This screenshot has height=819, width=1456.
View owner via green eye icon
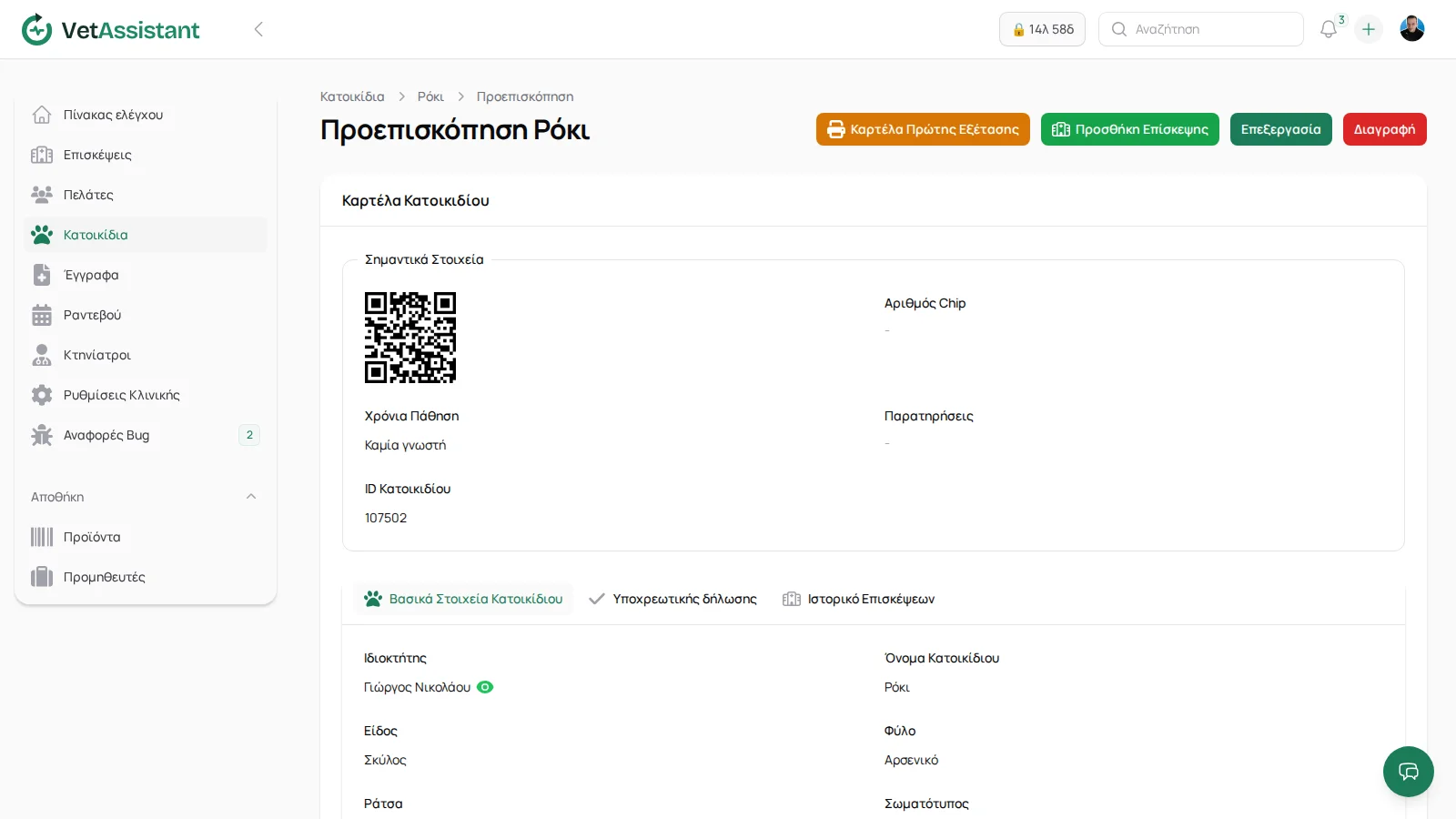[485, 687]
